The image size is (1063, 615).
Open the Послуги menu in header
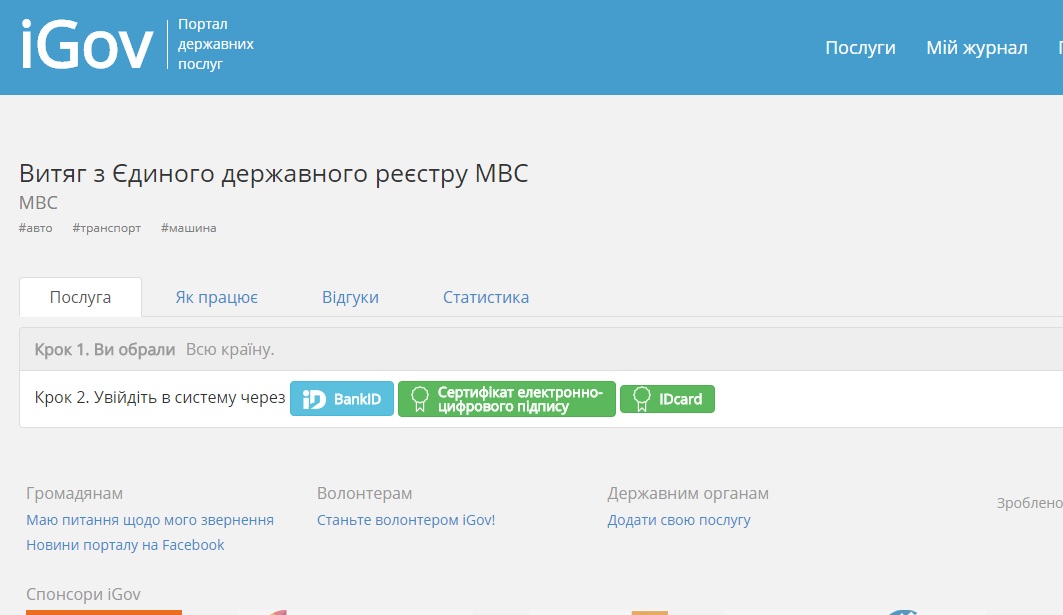tap(860, 48)
